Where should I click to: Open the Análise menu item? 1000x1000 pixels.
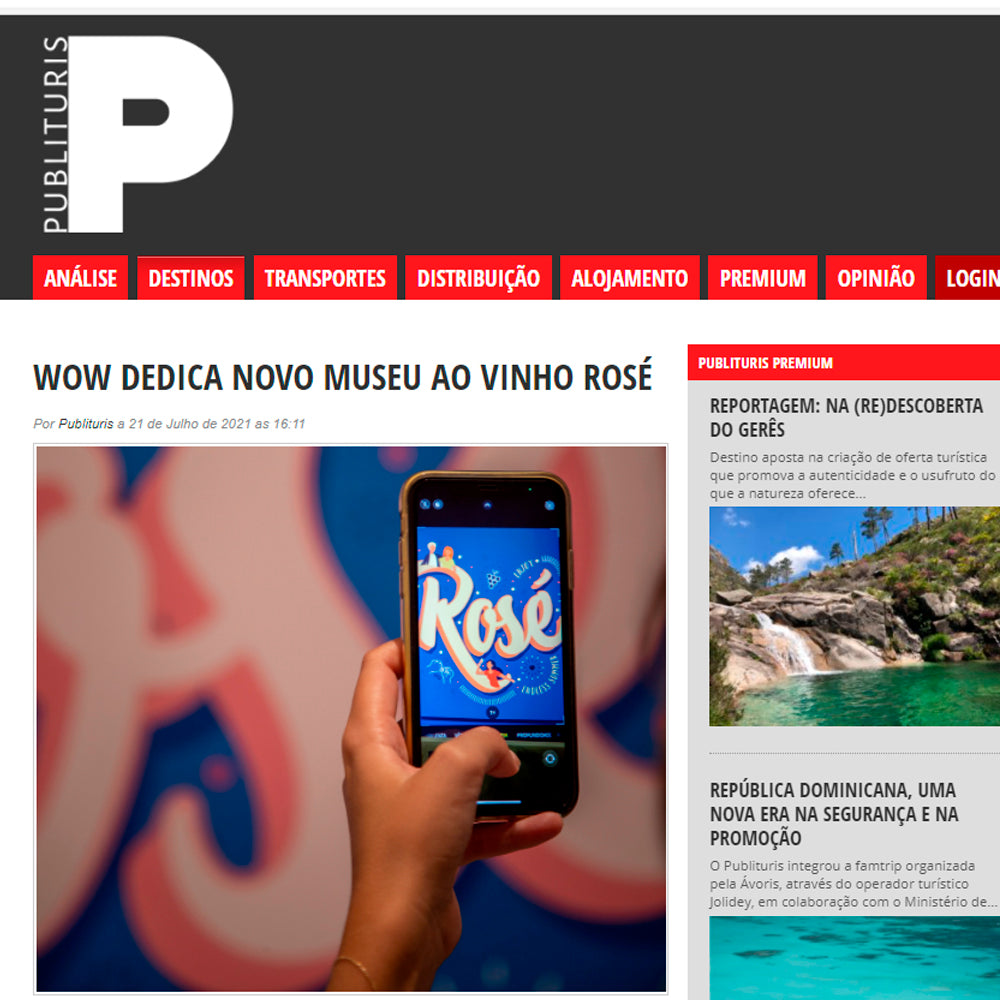[x=80, y=278]
